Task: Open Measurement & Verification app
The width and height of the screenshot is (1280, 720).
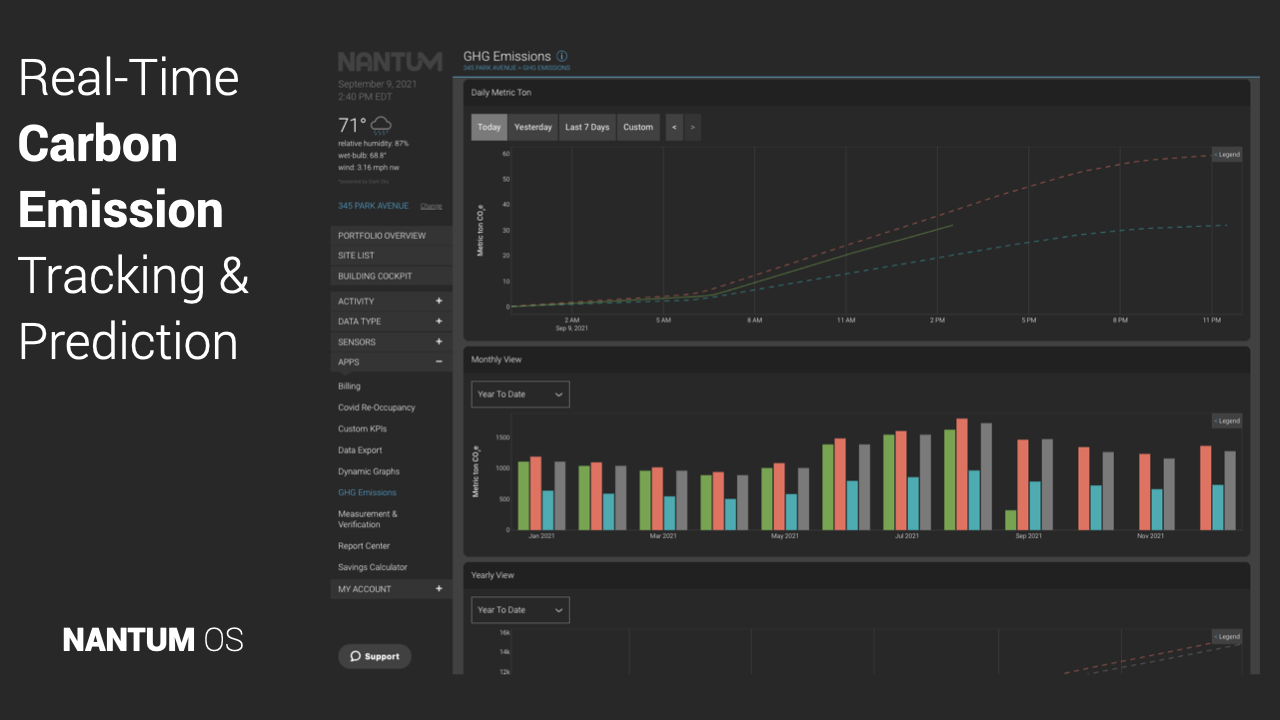Action: coord(367,519)
